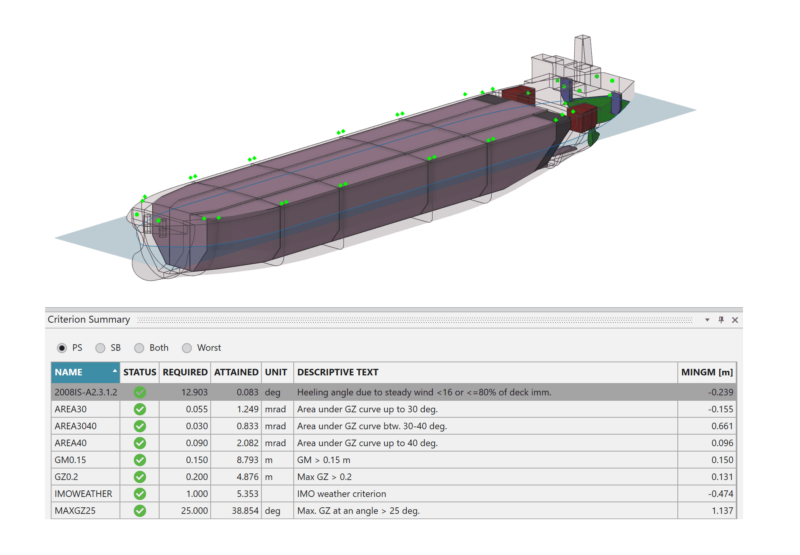The height and width of the screenshot is (555, 800).
Task: Click the 5.353 IMO weather attained value
Action: (247, 493)
